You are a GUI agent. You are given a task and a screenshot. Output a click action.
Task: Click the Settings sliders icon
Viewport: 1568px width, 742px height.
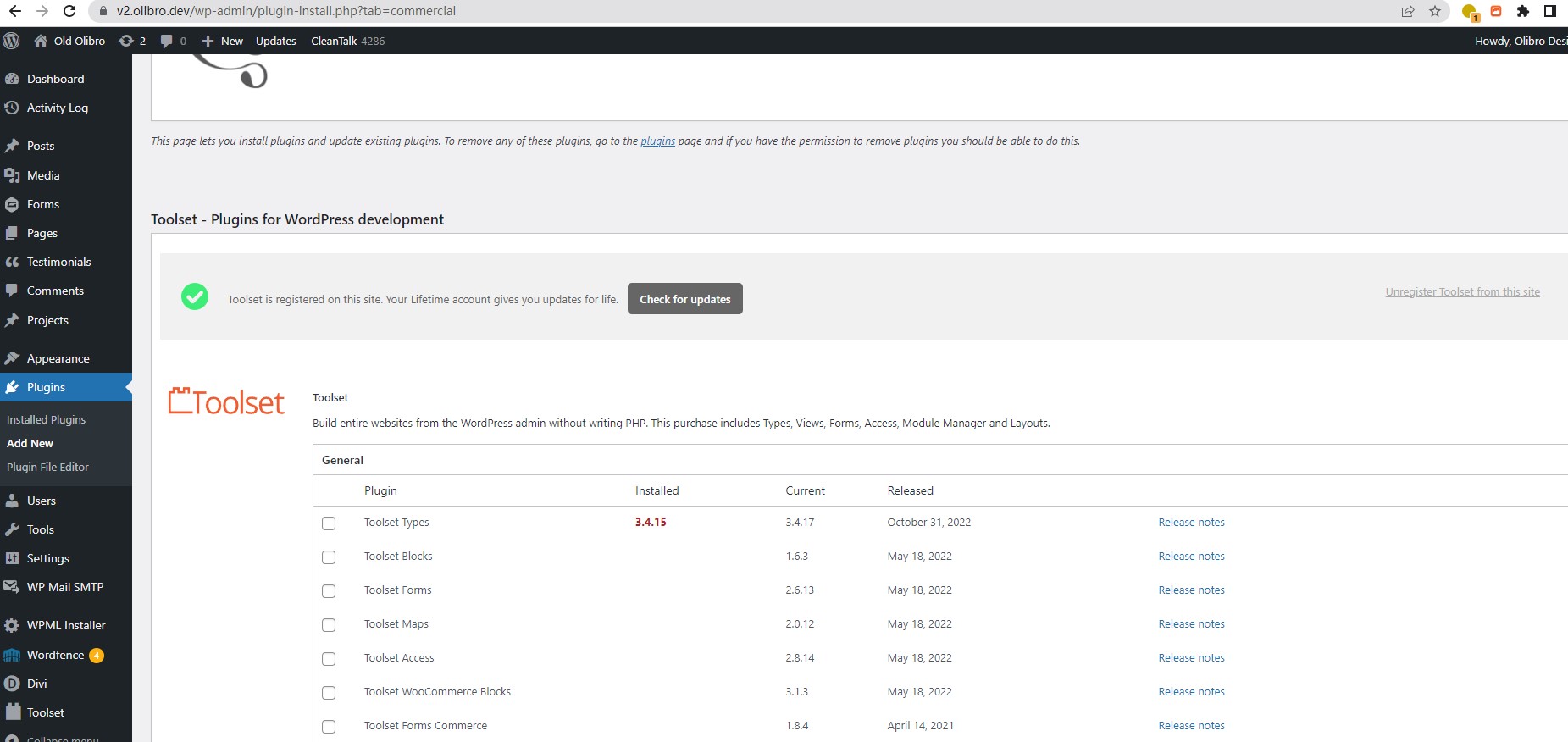click(12, 558)
